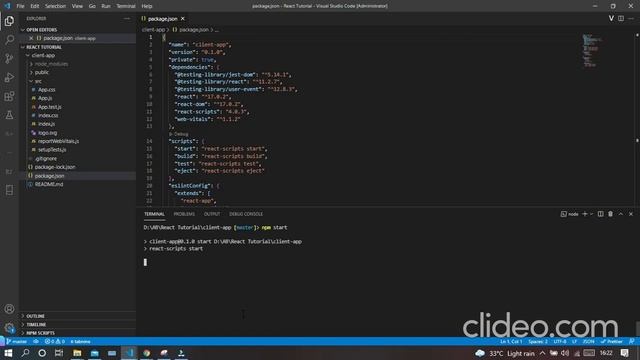Viewport: 640px width, 360px height.
Task: Click errors and warnings count in status bar
Action: 55,341
